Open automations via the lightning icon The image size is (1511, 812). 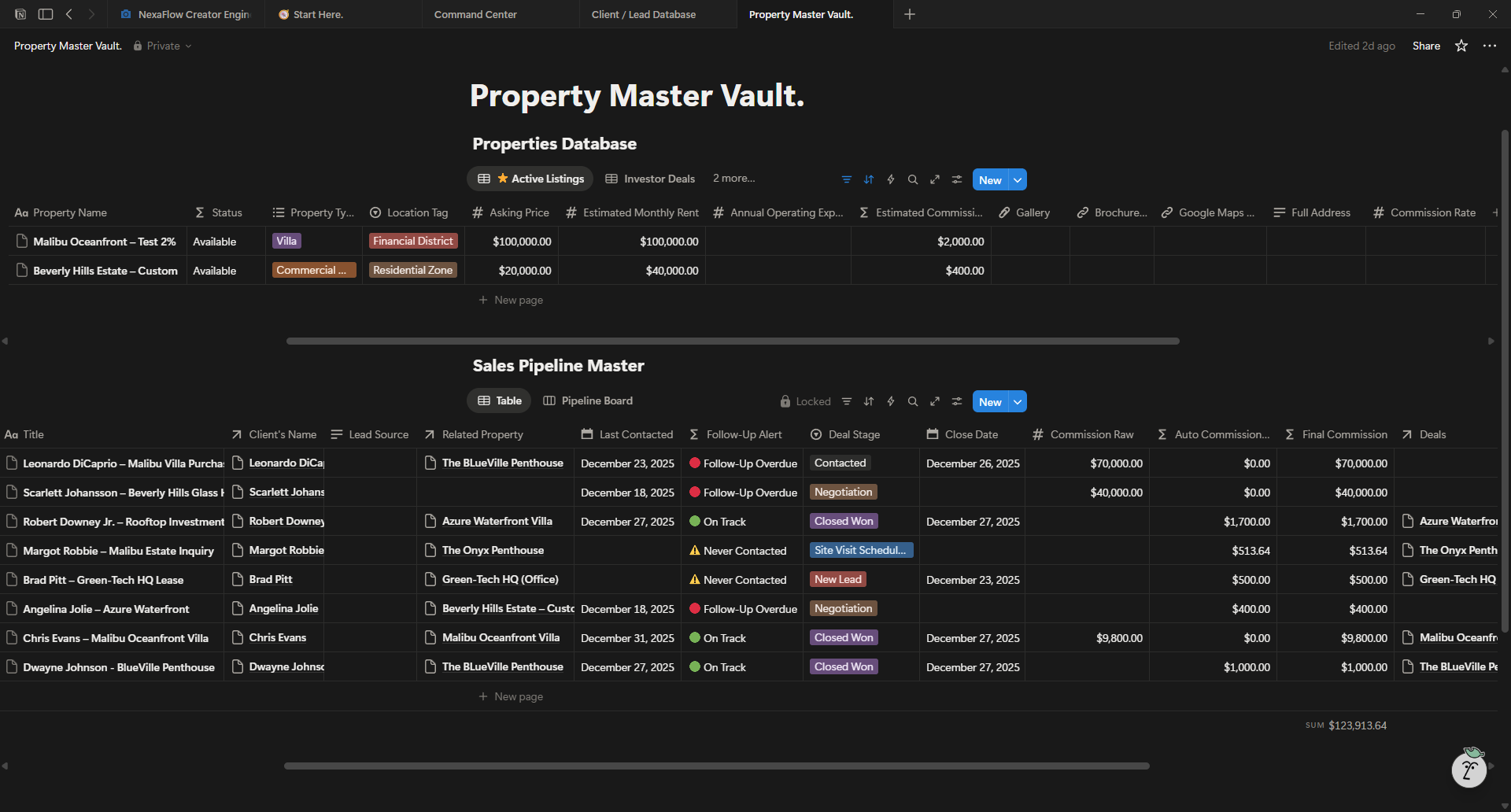tap(890, 179)
